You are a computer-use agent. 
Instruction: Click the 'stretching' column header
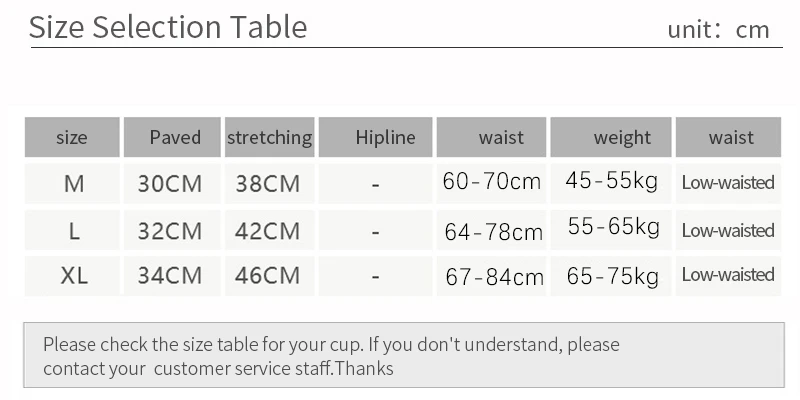click(x=269, y=138)
